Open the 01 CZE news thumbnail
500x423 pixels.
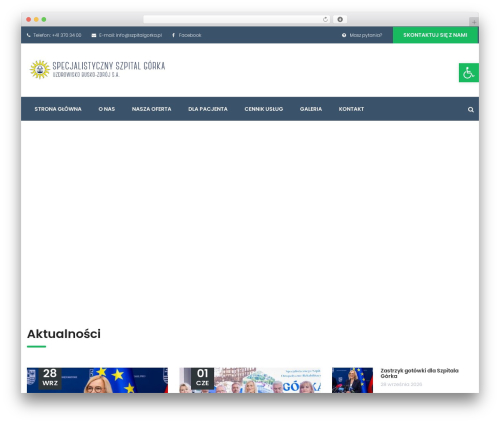pyautogui.click(x=250, y=380)
